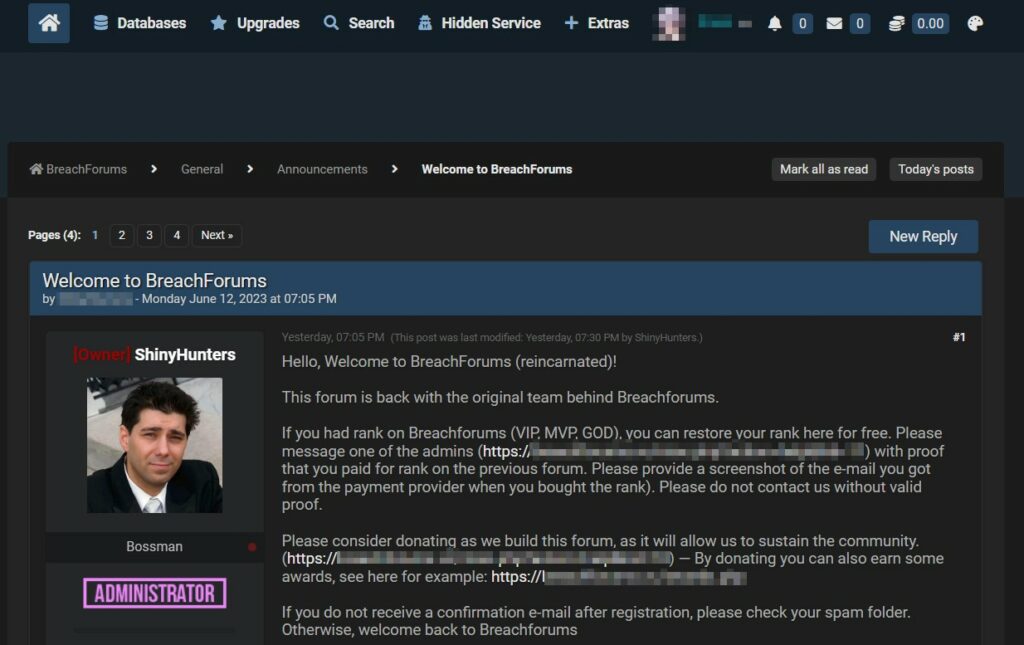Image resolution: width=1024 pixels, height=645 pixels.
Task: Open the notifications bell icon
Action: tap(774, 23)
